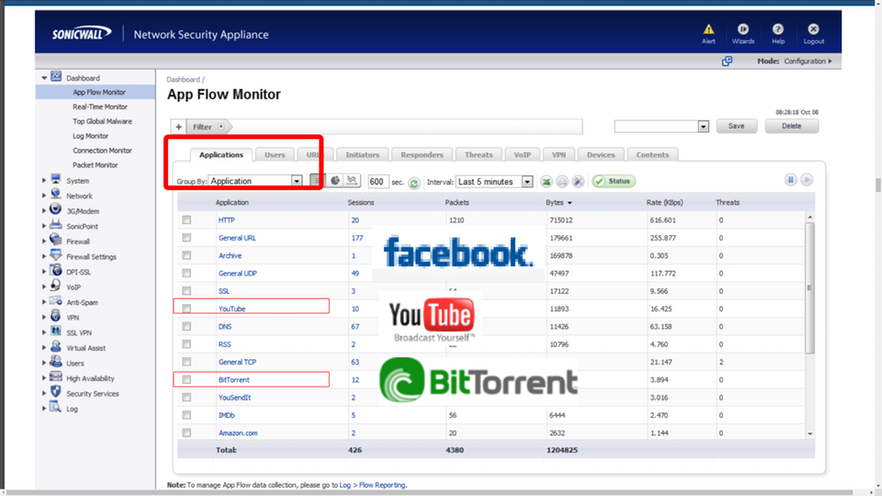882x496 pixels.
Task: Open the Group By Application dropdown
Action: [256, 181]
